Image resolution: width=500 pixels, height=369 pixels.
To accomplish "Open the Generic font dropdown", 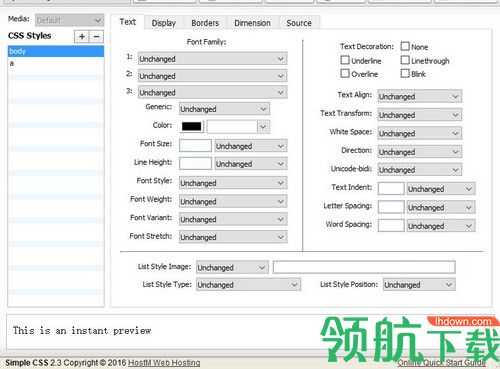I will click(224, 109).
